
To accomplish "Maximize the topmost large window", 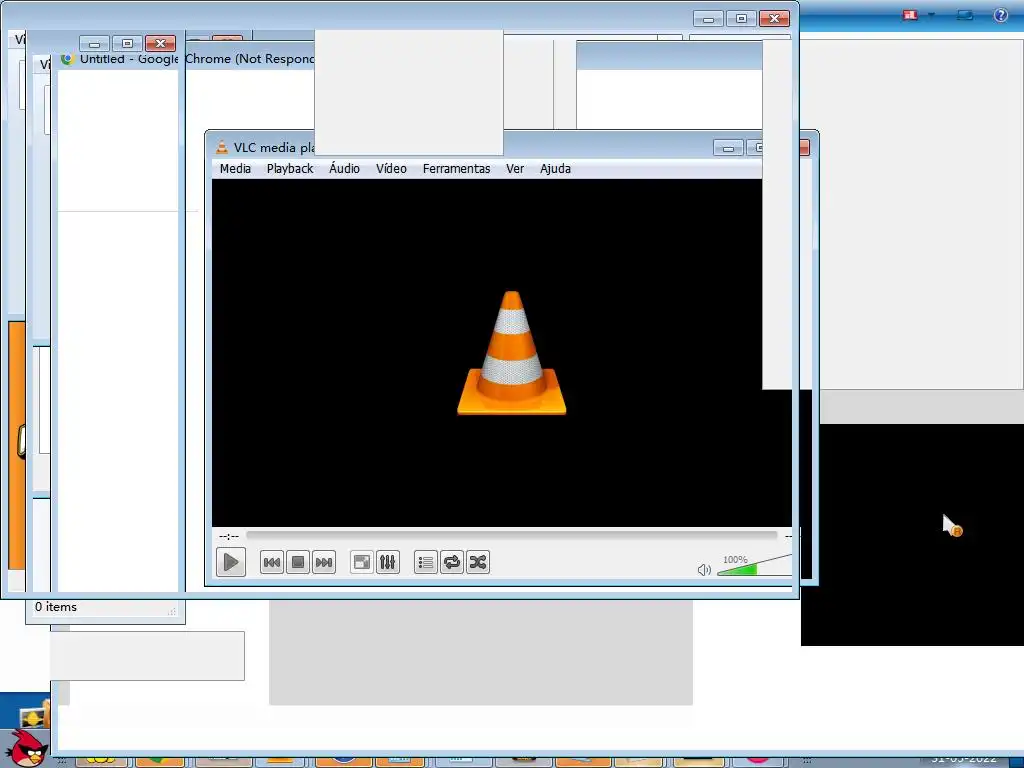I will click(x=741, y=18).
